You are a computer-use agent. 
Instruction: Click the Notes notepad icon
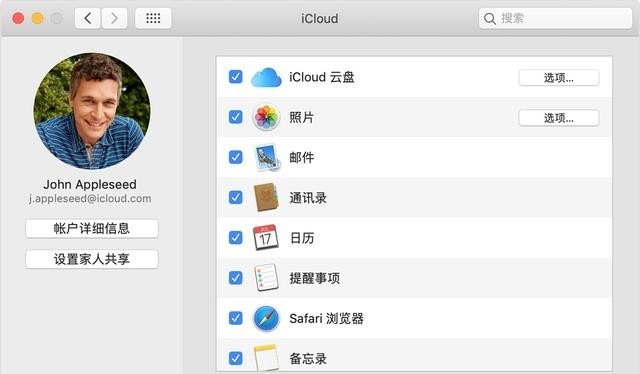266,357
